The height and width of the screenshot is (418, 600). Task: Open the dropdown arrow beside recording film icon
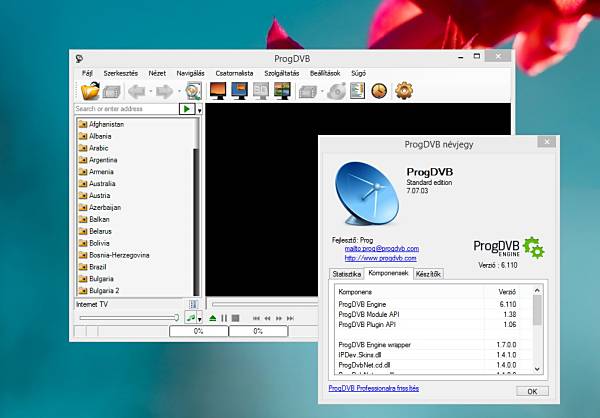click(322, 91)
